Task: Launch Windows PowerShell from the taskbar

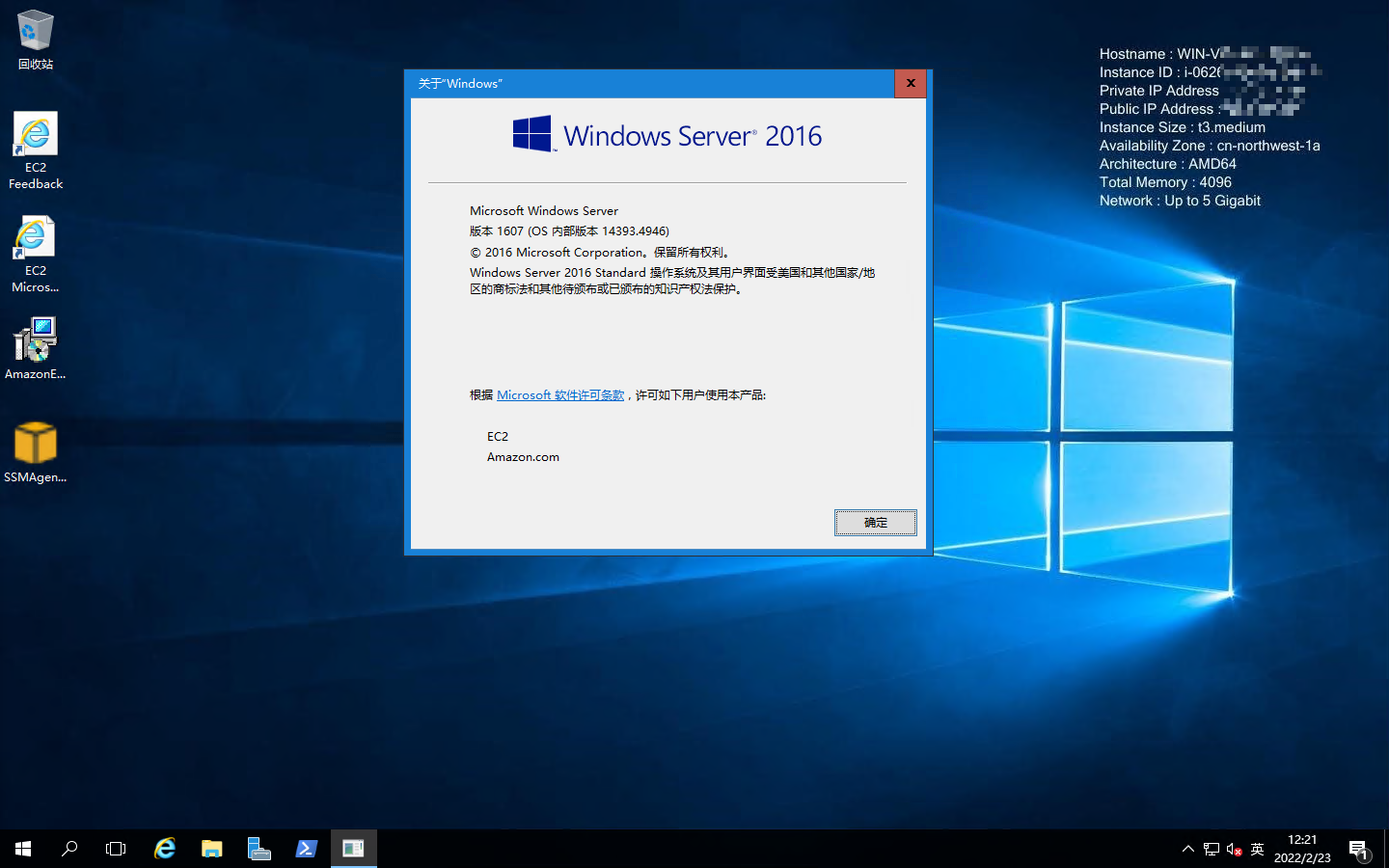Action: tap(306, 848)
